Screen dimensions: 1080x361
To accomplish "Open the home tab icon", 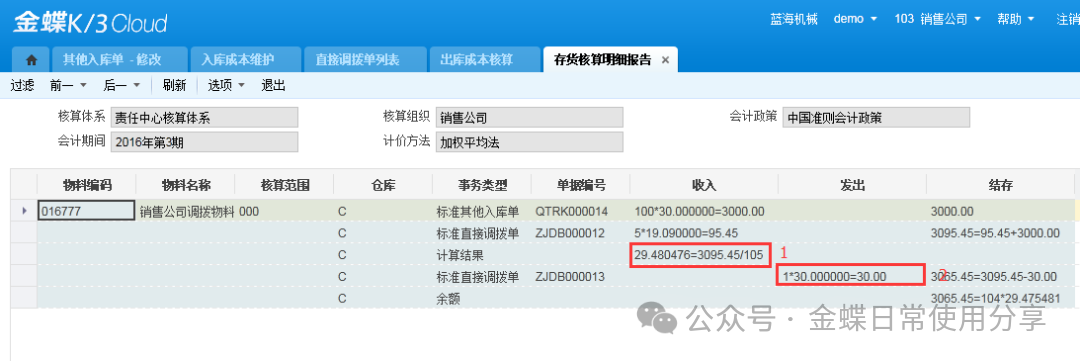I will click(31, 60).
